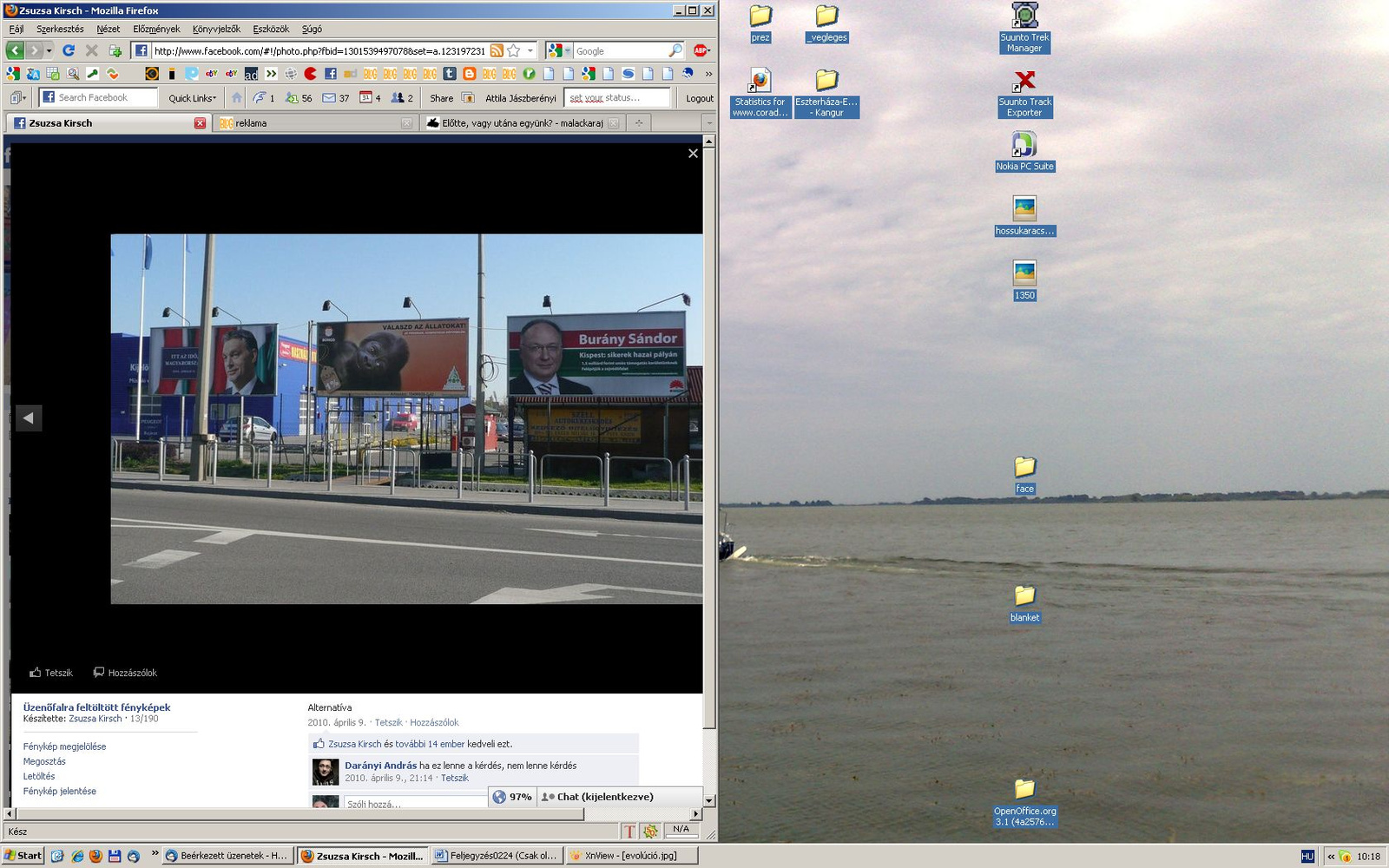
Task: Show more bookmarks with the chevron
Action: pyautogui.click(x=708, y=74)
